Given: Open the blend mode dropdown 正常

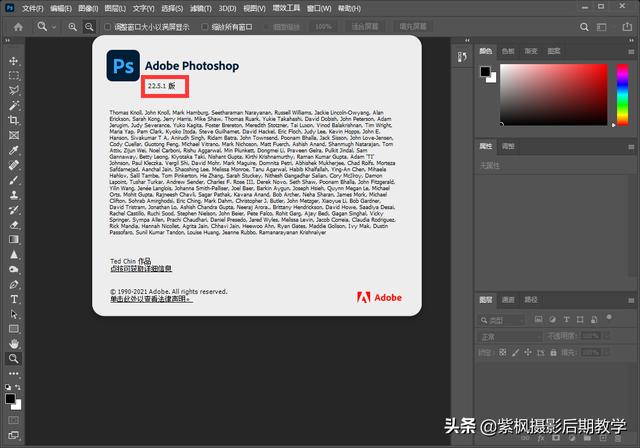Looking at the screenshot, I should 510,337.
